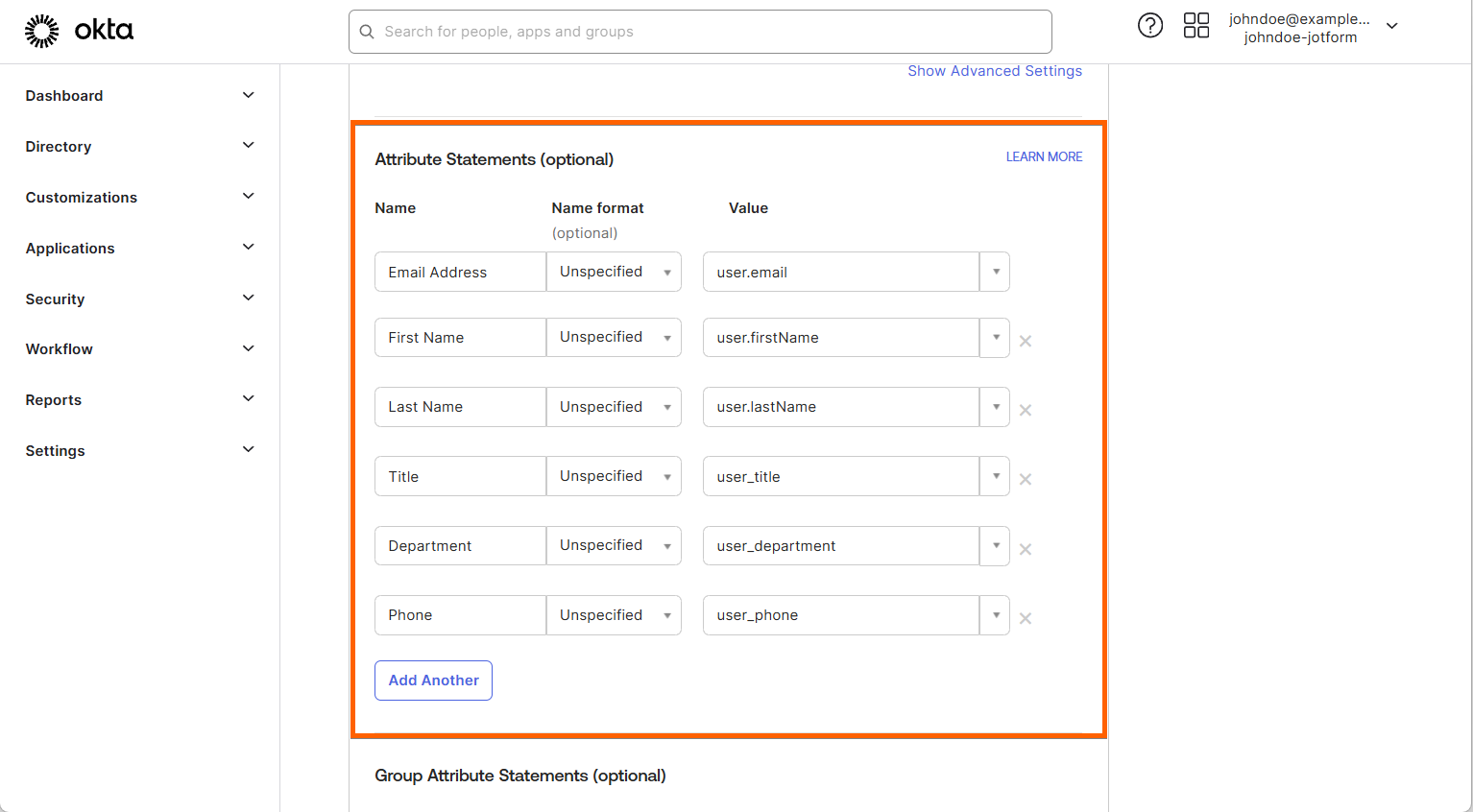Expand the Security sidebar menu
The width and height of the screenshot is (1473, 812).
coord(248,299)
